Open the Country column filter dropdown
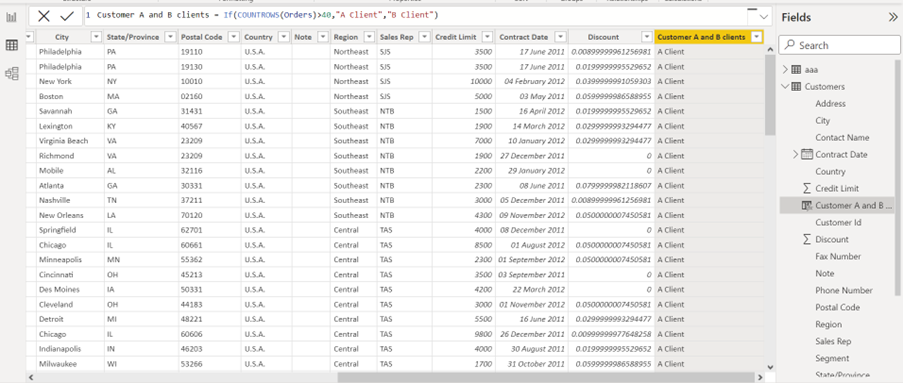 (x=283, y=37)
